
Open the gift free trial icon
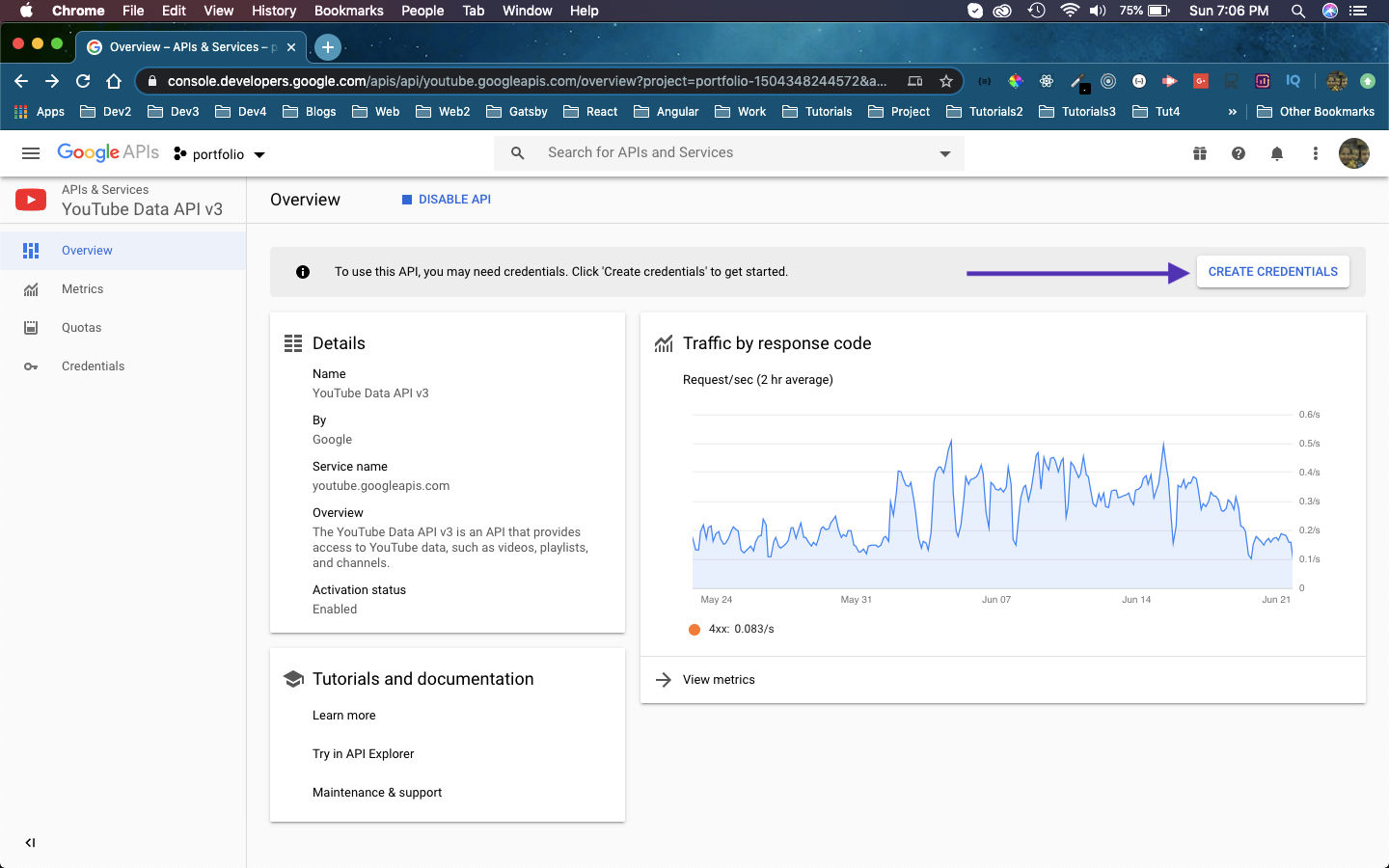click(x=1200, y=153)
